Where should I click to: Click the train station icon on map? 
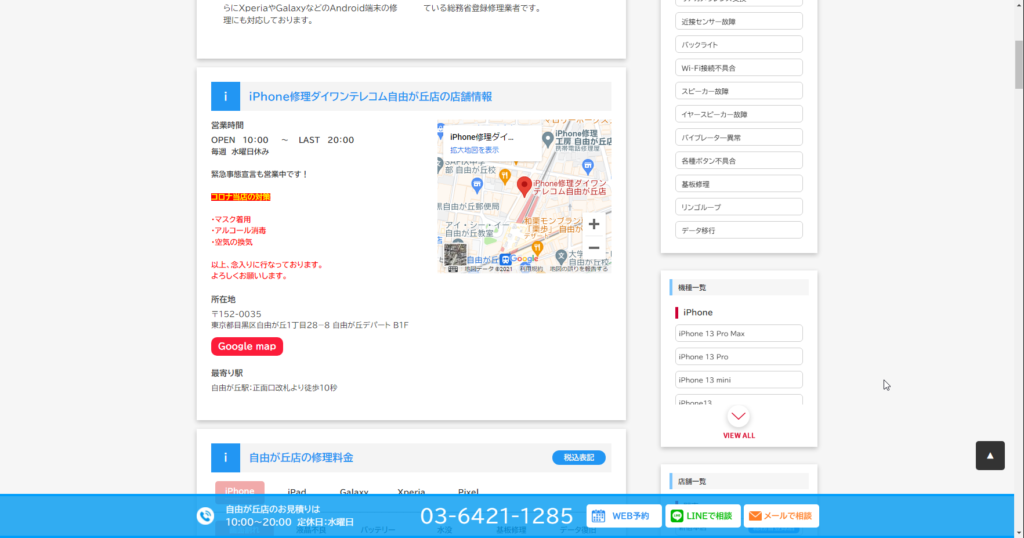(505, 260)
